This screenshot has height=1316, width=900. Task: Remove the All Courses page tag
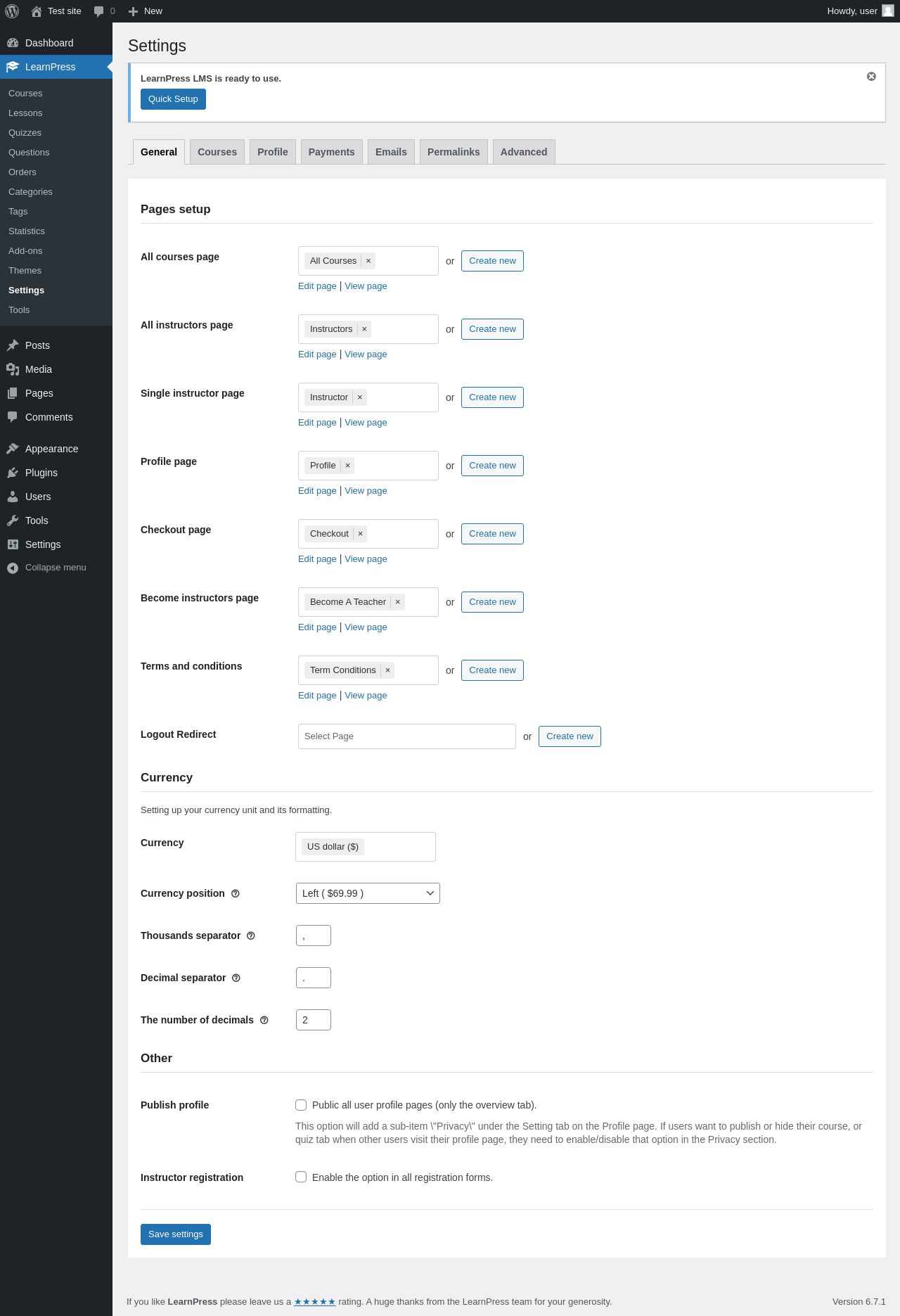click(368, 261)
